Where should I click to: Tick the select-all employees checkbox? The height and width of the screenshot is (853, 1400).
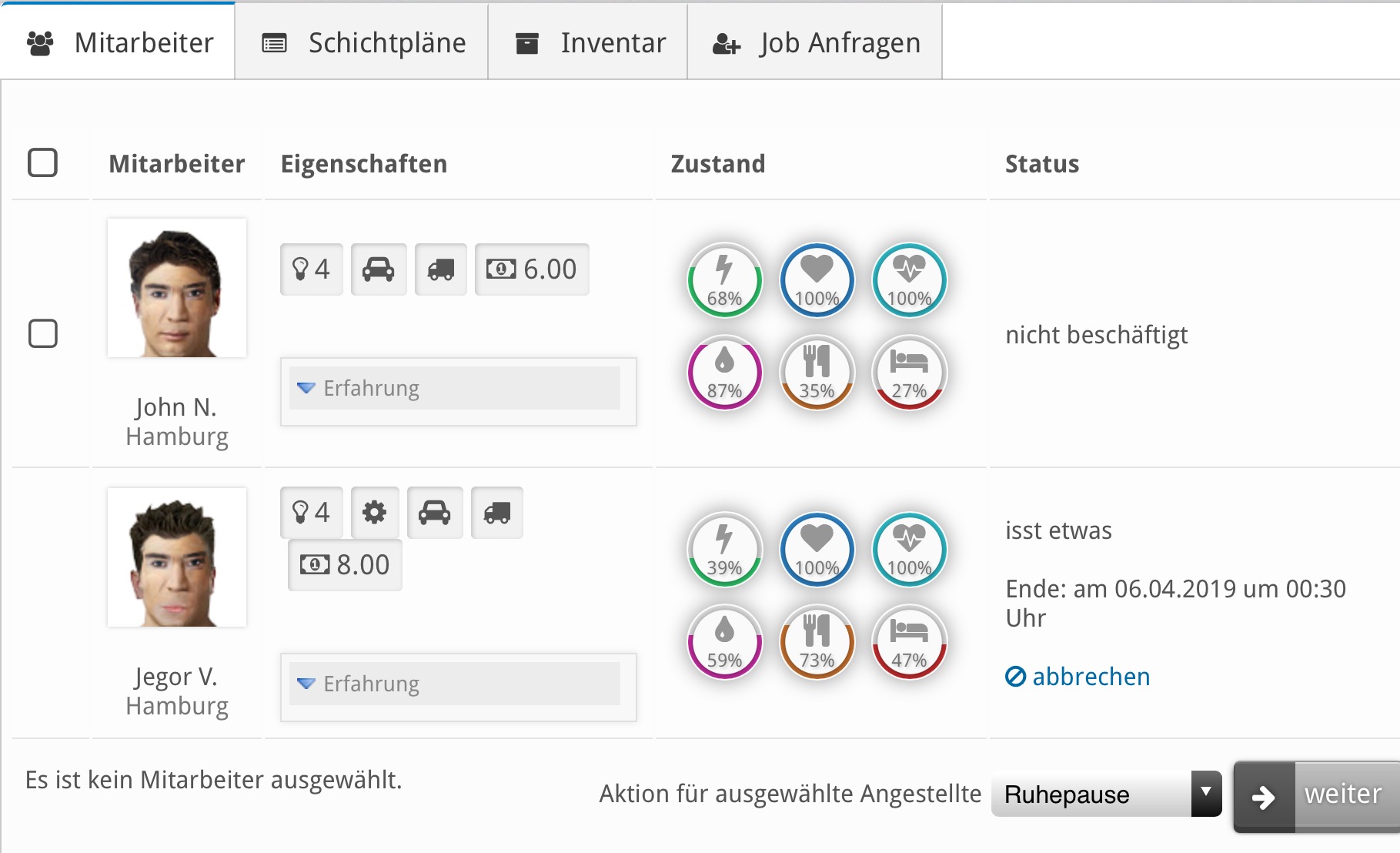[42, 163]
